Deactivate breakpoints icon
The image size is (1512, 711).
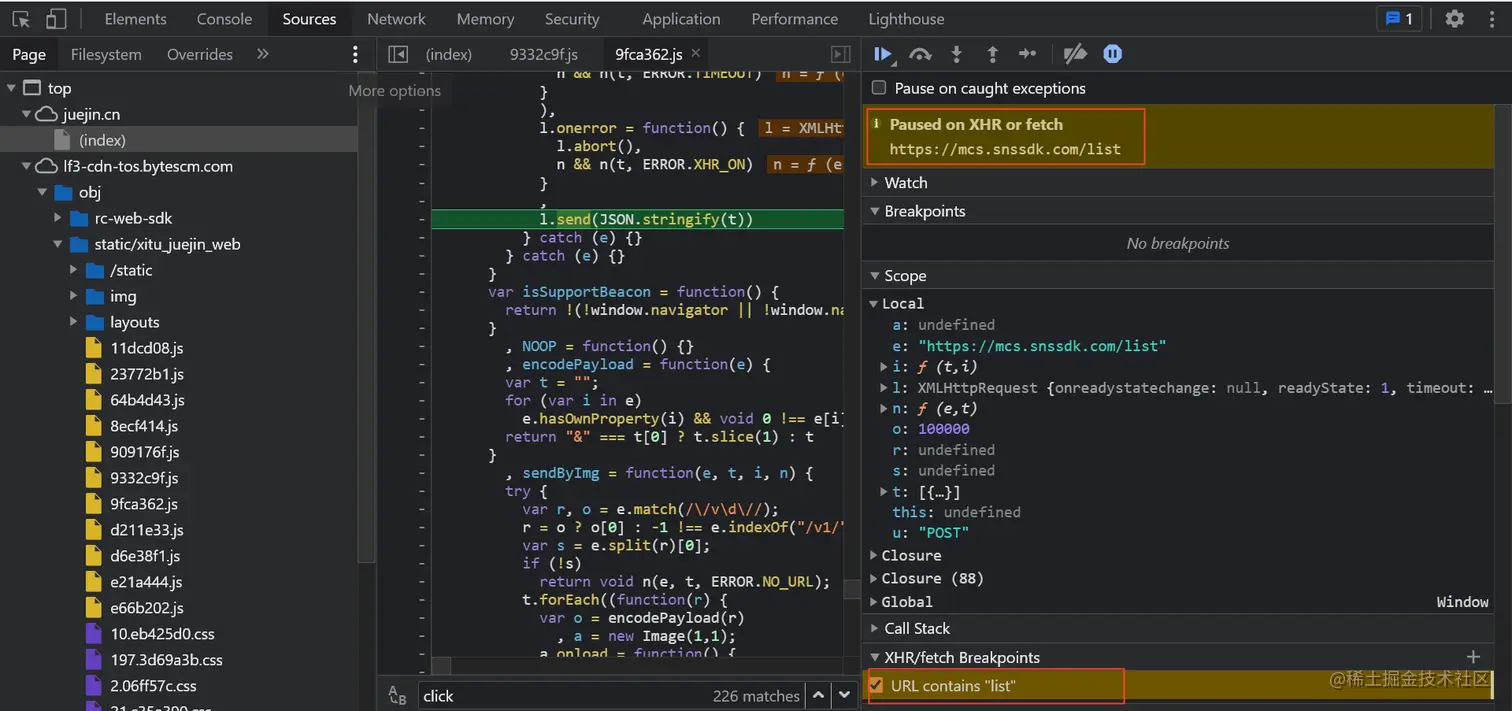point(1075,54)
